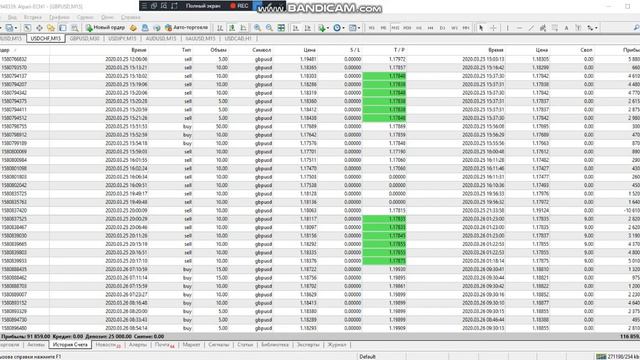This screenshot has height=360, width=640.
Task: Open the История Счета terminal tab
Action: point(70,345)
